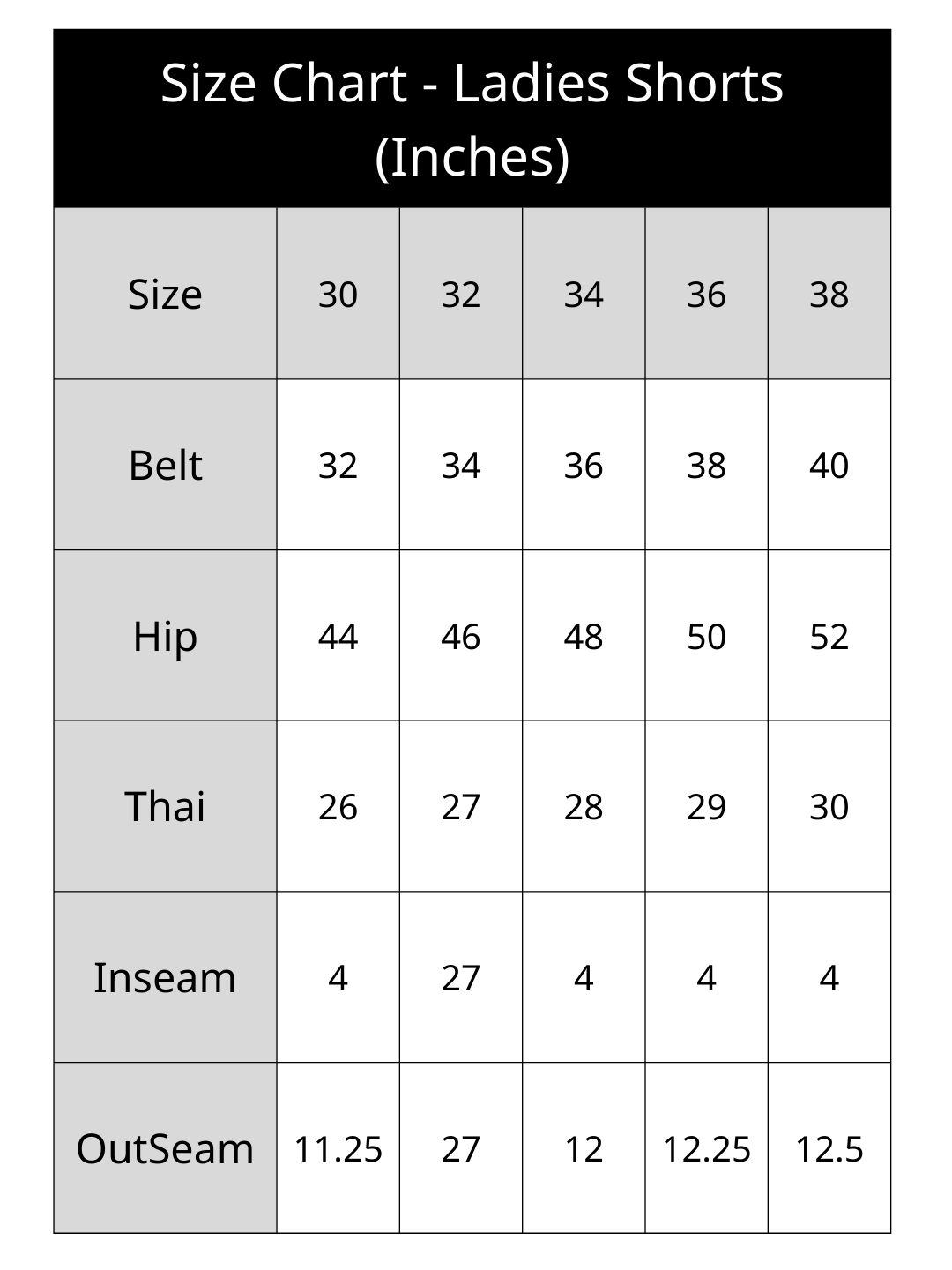952x1270 pixels.
Task: Click Belt value 40 cell
Action: [x=829, y=465]
